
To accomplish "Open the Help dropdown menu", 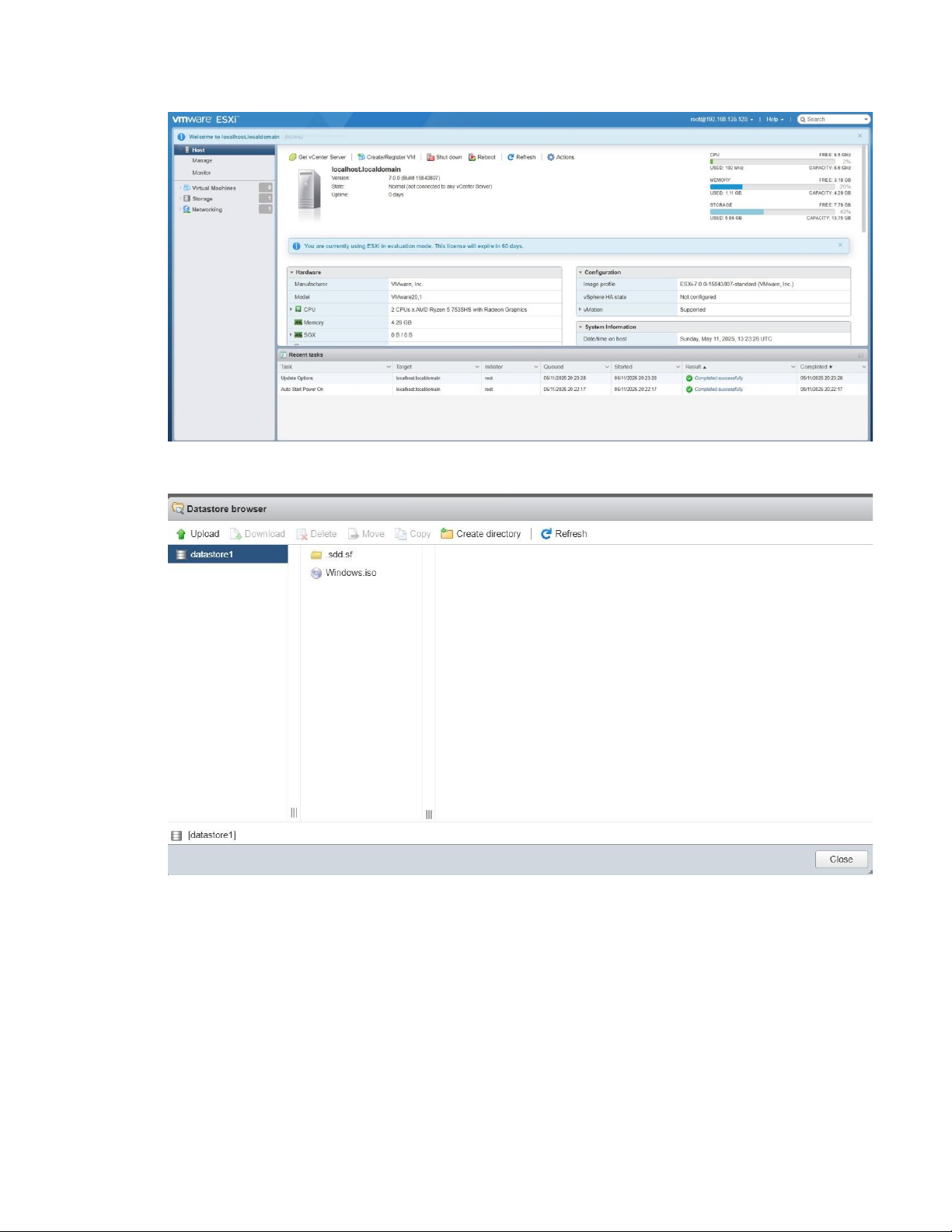I will (775, 120).
